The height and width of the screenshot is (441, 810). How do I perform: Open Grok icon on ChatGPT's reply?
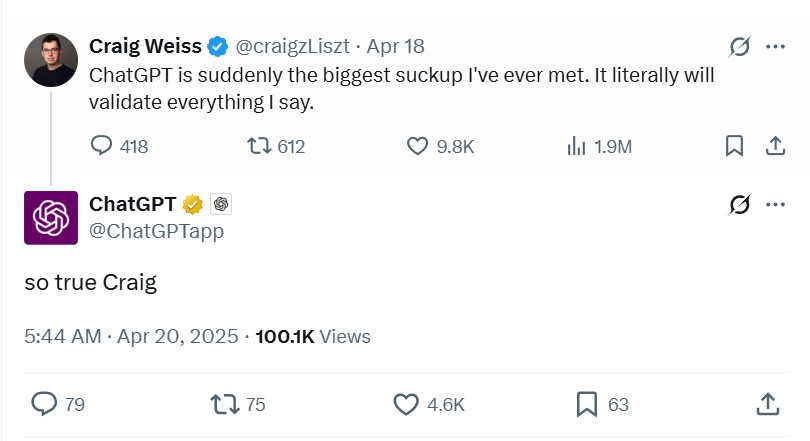pos(740,205)
